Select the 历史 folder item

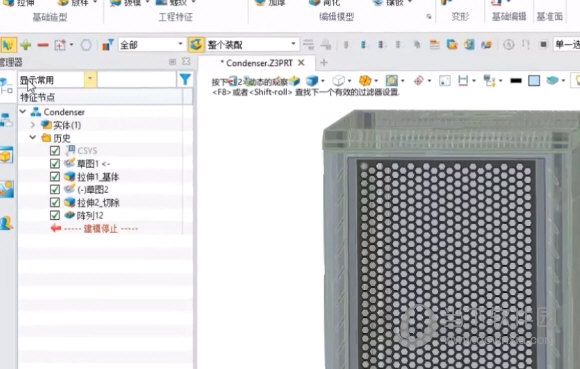click(61, 138)
